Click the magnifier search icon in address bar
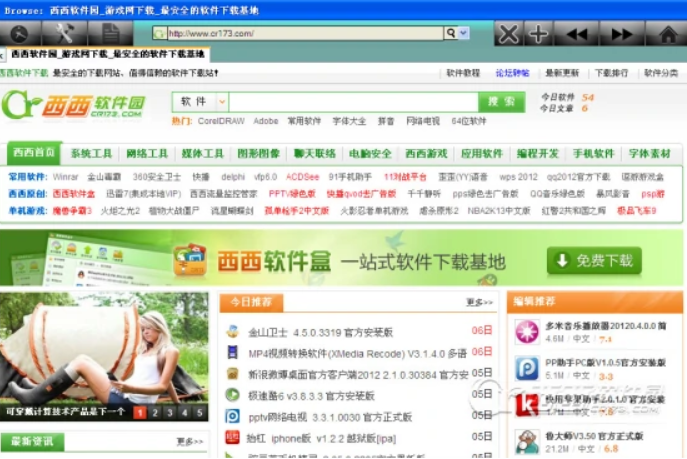Screen dimensions: 687x459 click(x=450, y=33)
